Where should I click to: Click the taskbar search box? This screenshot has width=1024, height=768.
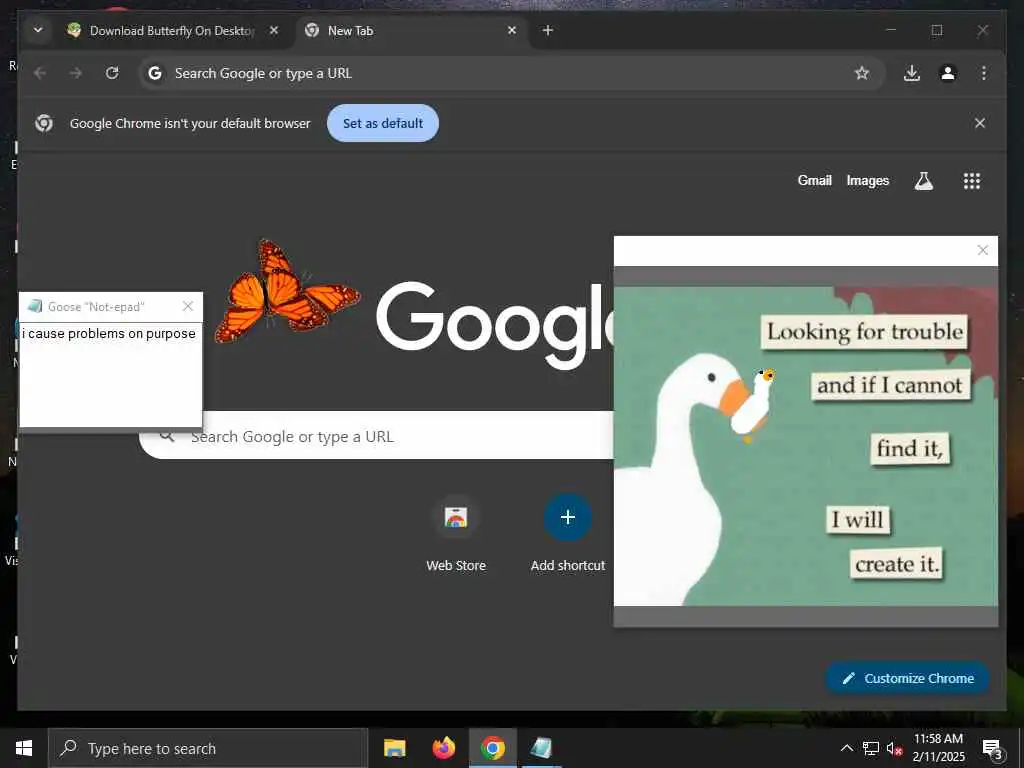[x=208, y=748]
